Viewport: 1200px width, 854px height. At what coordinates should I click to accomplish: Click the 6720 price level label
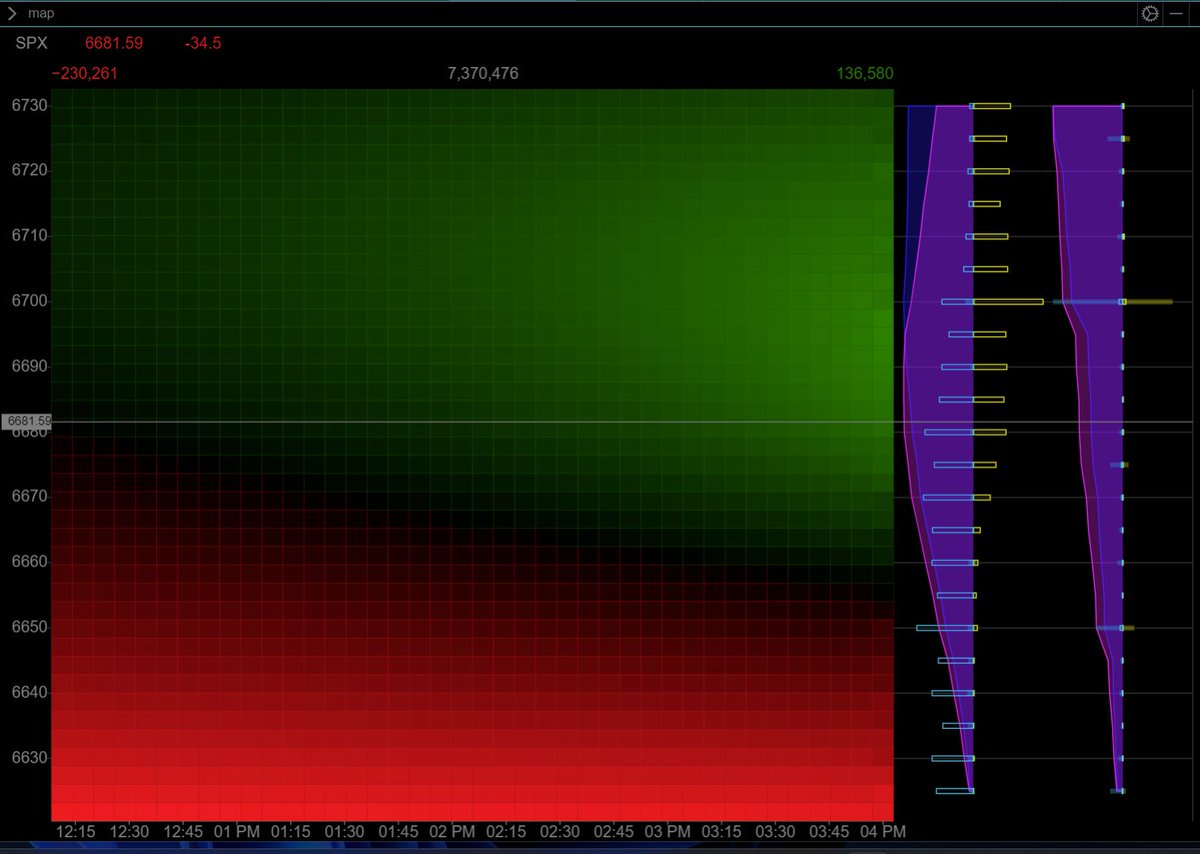point(29,170)
